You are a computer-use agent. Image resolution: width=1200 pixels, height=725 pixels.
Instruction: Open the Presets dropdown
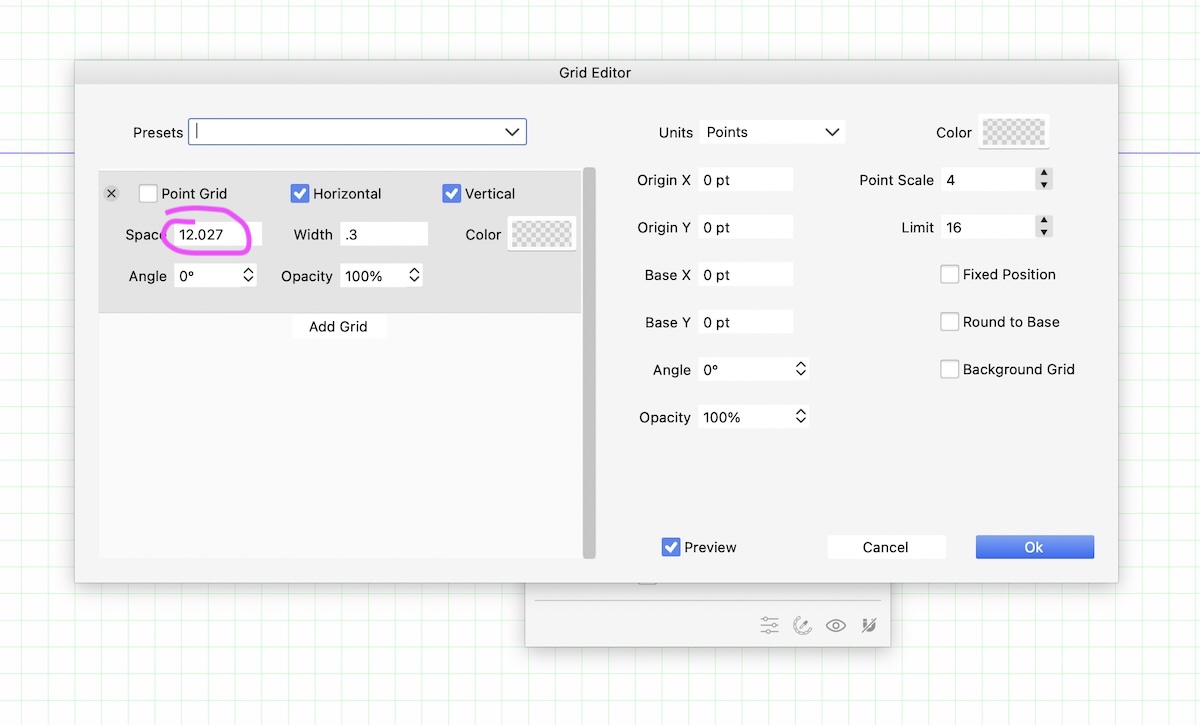pos(512,132)
